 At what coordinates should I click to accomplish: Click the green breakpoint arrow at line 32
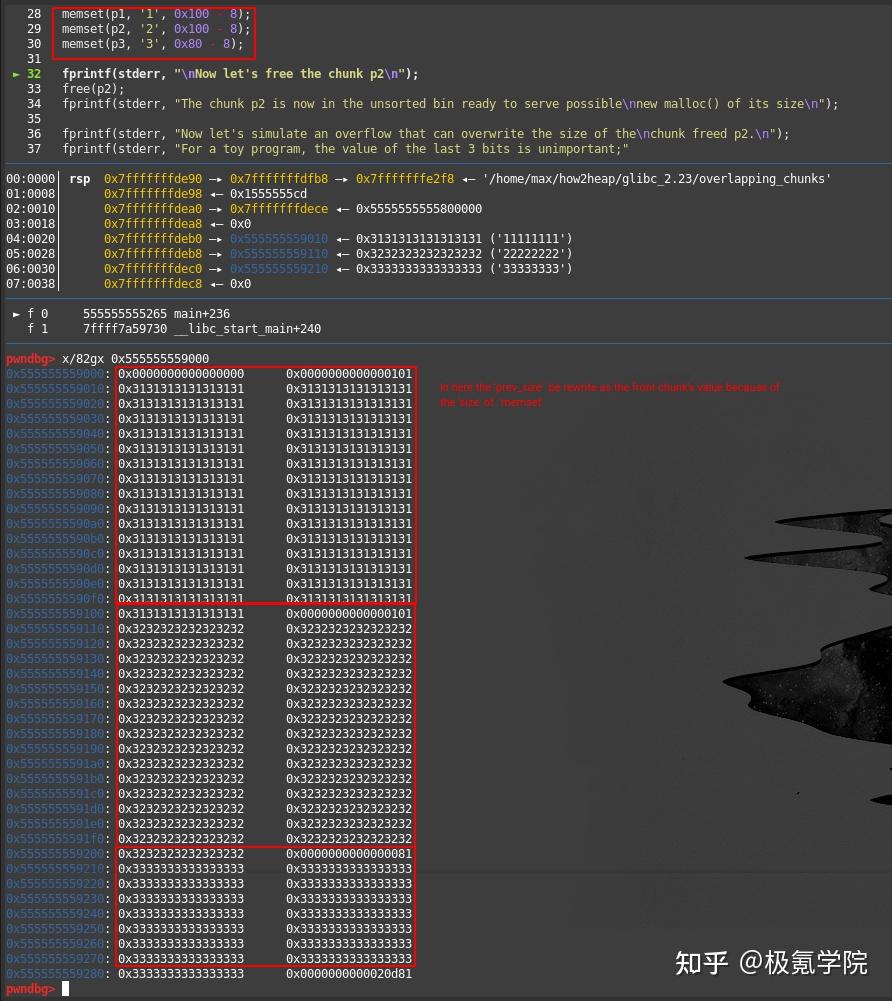(x=17, y=73)
